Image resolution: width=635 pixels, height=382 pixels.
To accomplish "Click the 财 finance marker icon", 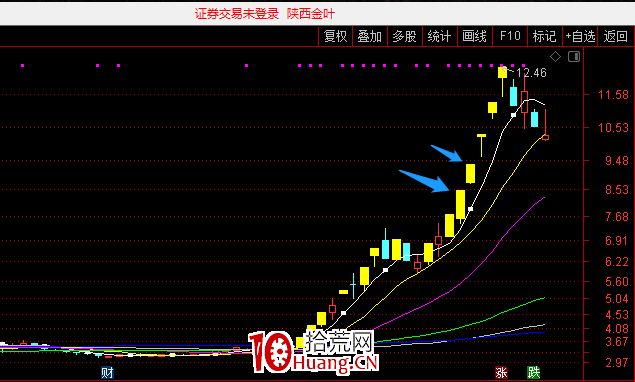I will [x=107, y=372].
